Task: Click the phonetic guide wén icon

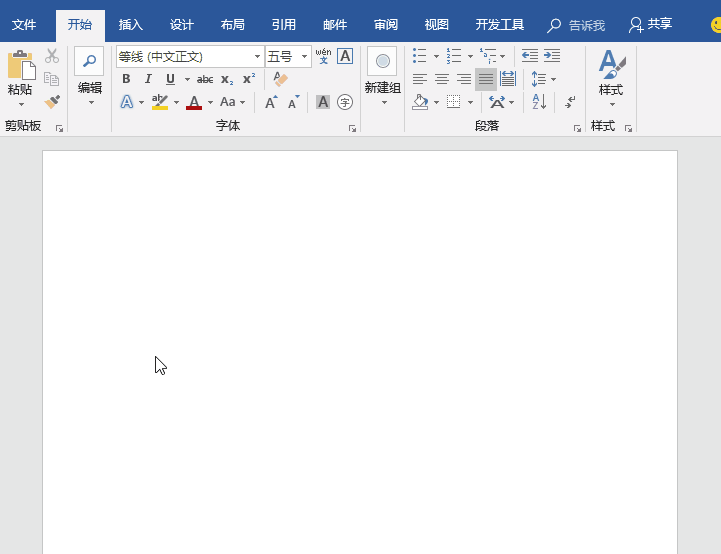Action: 323,56
